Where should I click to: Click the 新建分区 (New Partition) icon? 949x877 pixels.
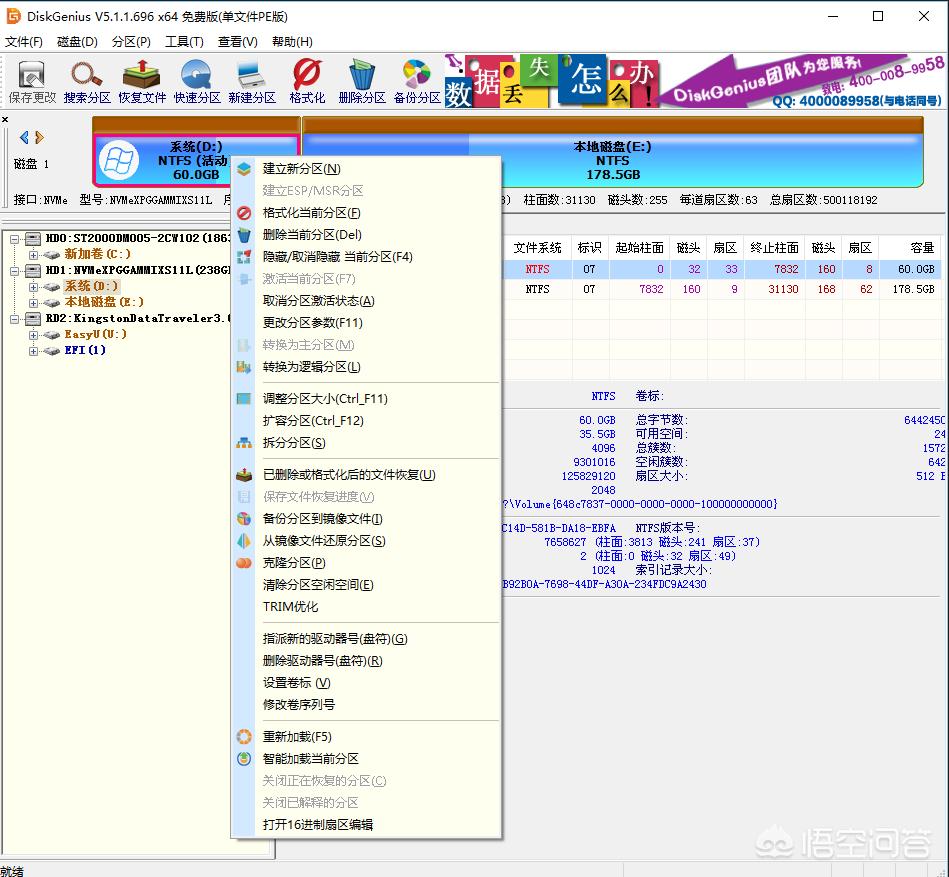(250, 78)
